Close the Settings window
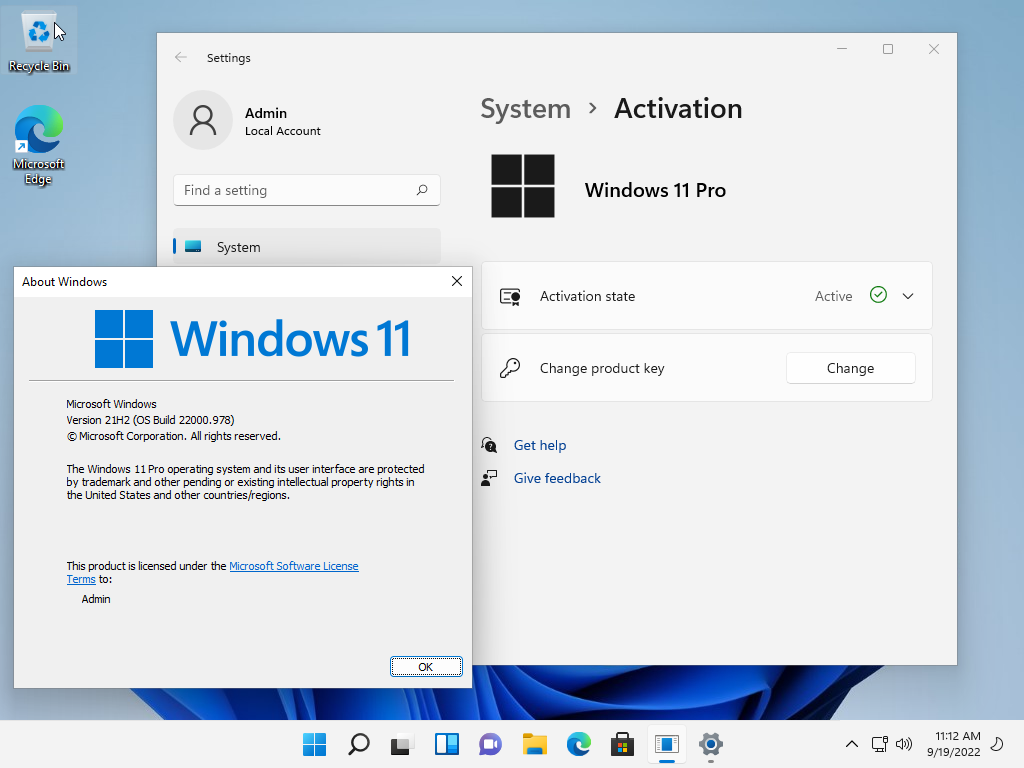 pyautogui.click(x=934, y=49)
